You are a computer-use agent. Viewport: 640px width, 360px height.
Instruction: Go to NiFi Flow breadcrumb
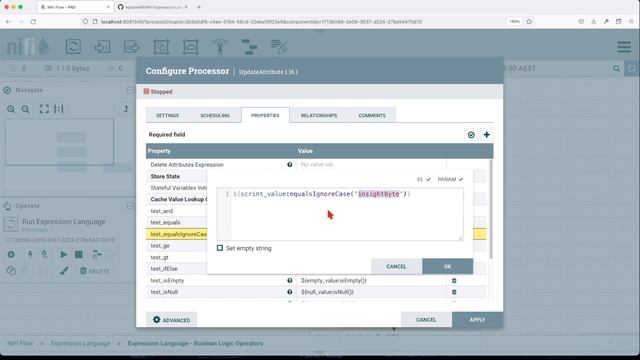[x=20, y=343]
